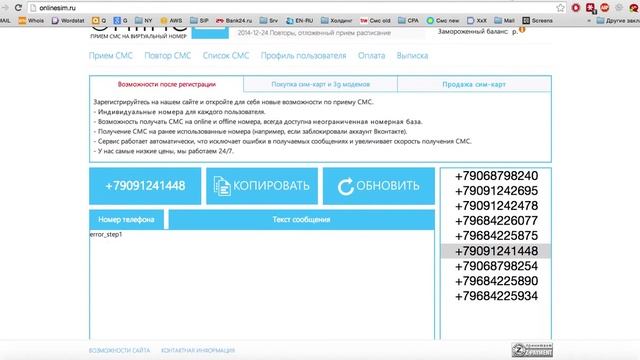Open the Смс new bookmark

click(443, 20)
